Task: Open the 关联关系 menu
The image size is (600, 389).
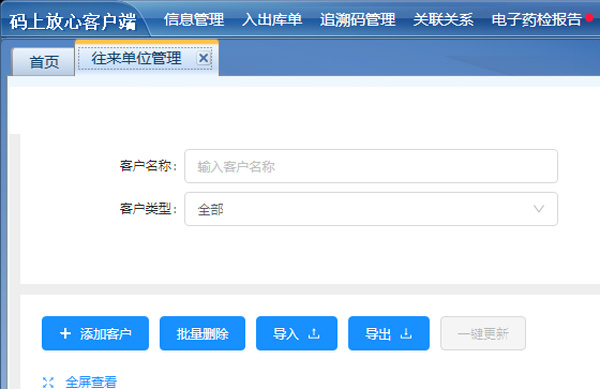Action: pyautogui.click(x=443, y=20)
